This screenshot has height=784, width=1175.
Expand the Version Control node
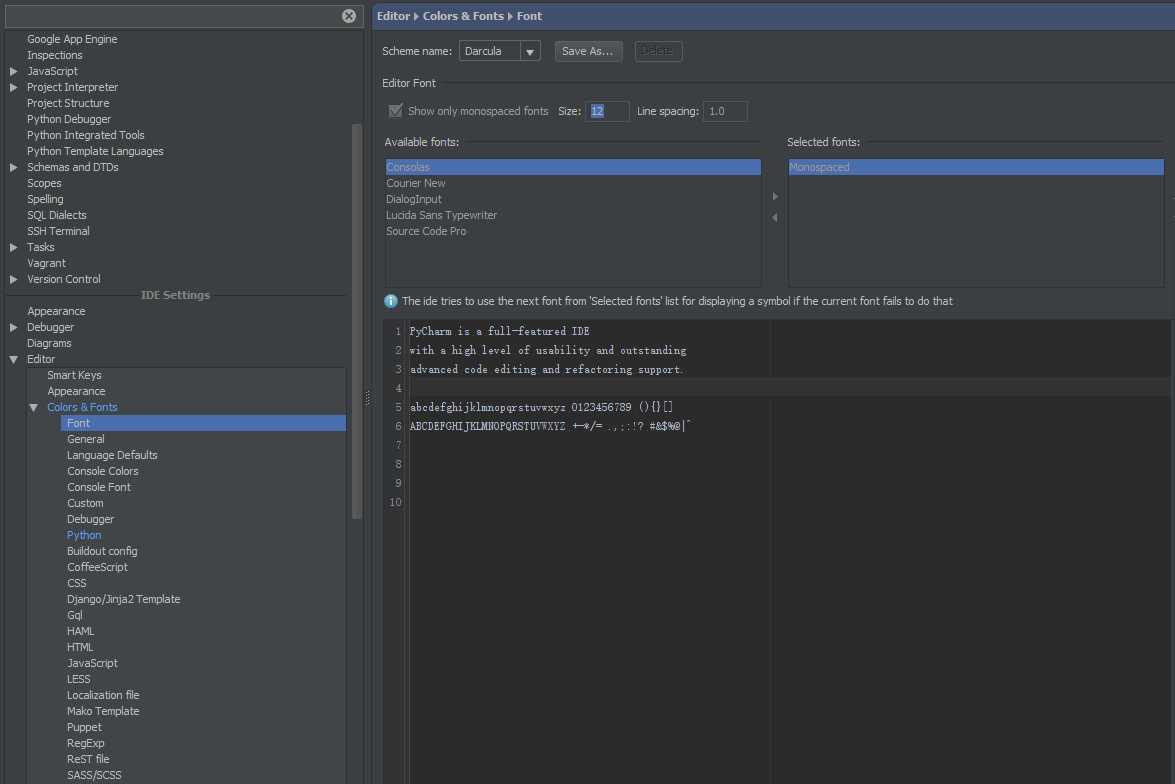pos(13,279)
